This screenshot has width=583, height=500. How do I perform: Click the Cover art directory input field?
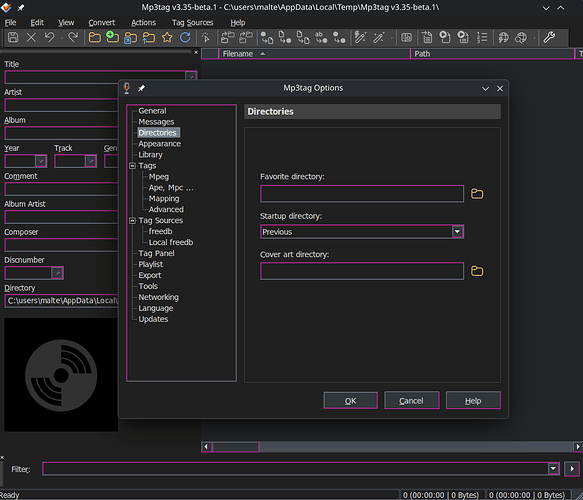click(362, 271)
